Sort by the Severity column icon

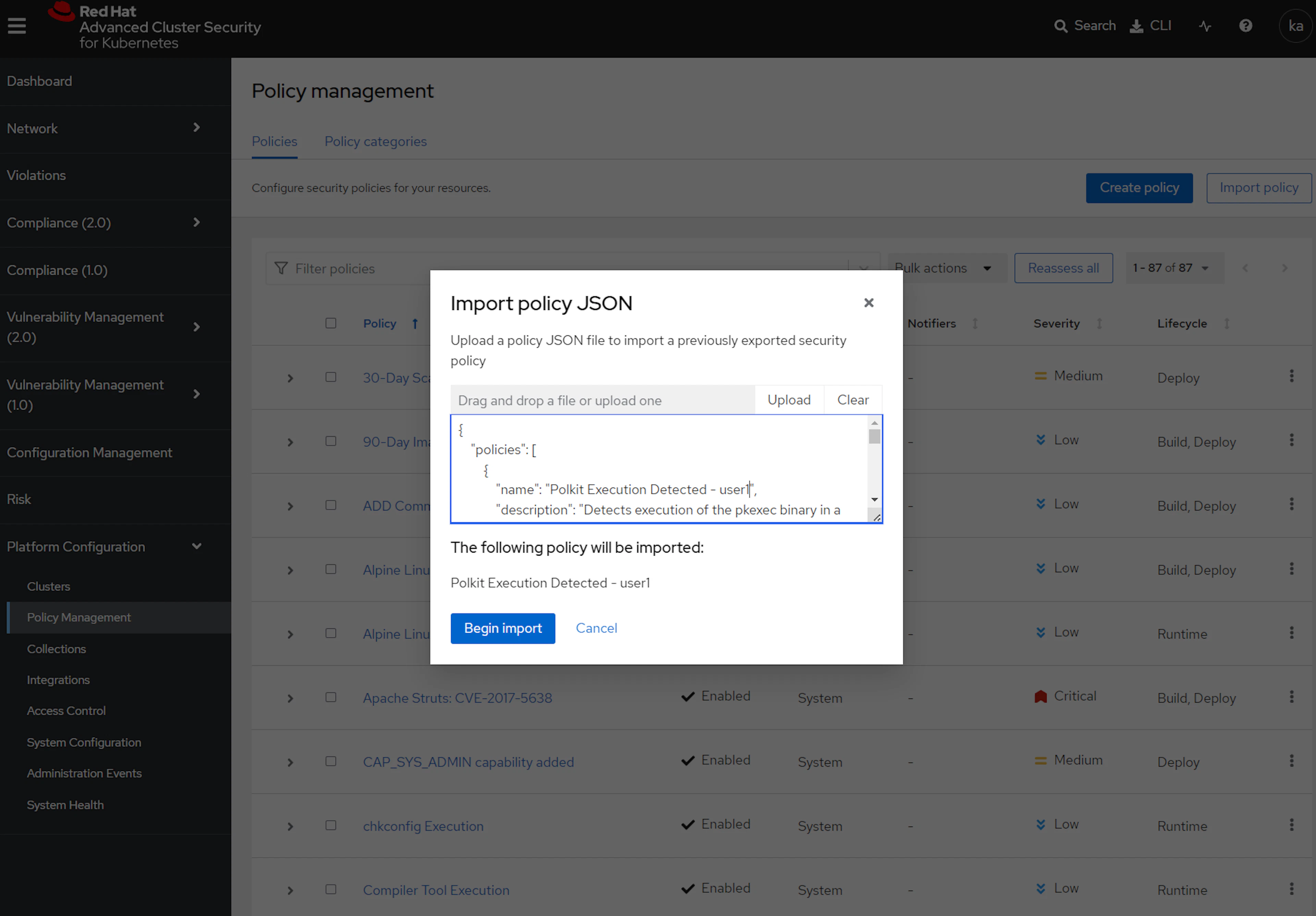tap(1099, 324)
